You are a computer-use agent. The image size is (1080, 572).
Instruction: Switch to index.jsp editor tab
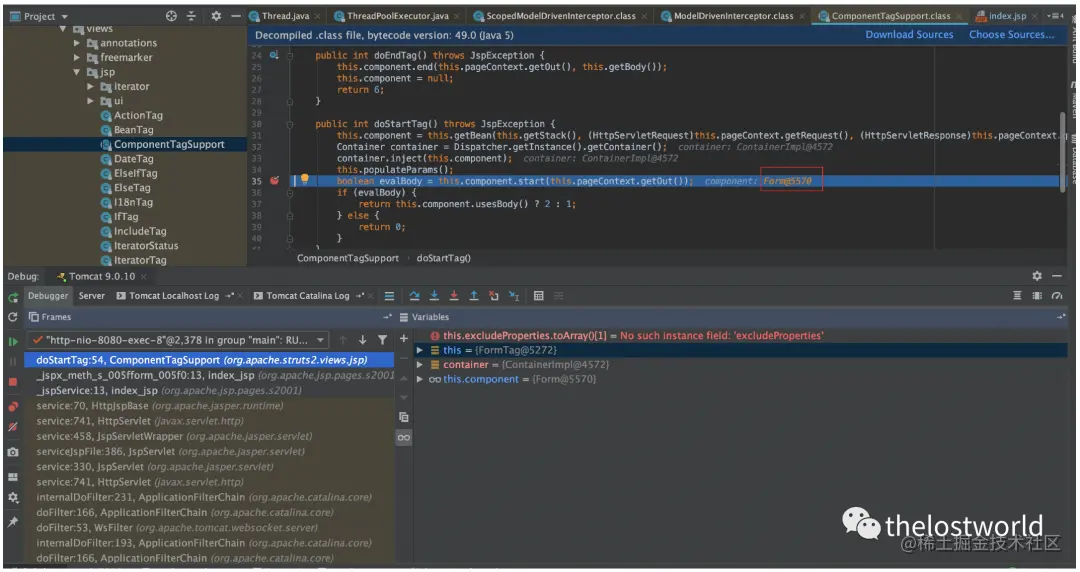(1006, 16)
